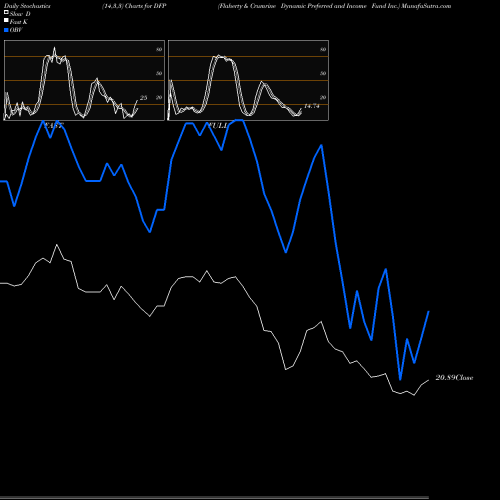Click the blue OBV legend swatch
500x500 pixels.
click(x=6, y=30)
